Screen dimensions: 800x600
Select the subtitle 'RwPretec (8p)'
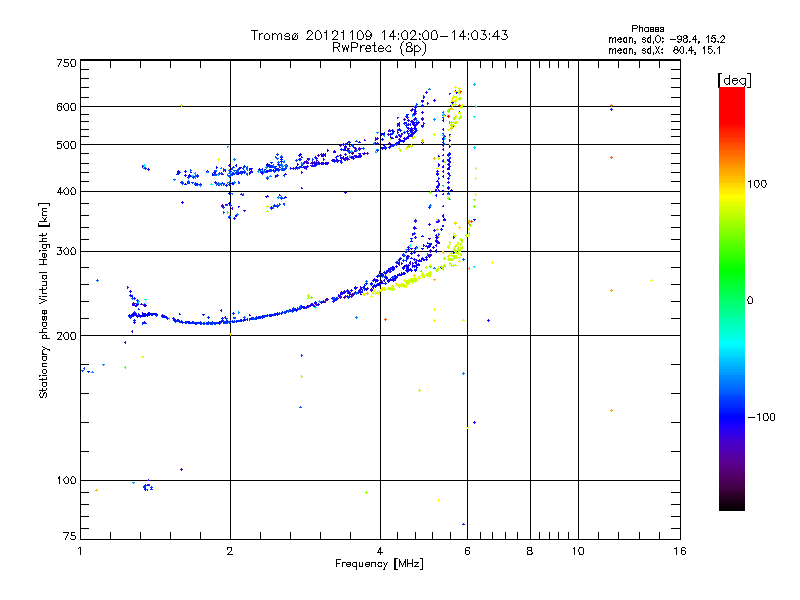(379, 48)
